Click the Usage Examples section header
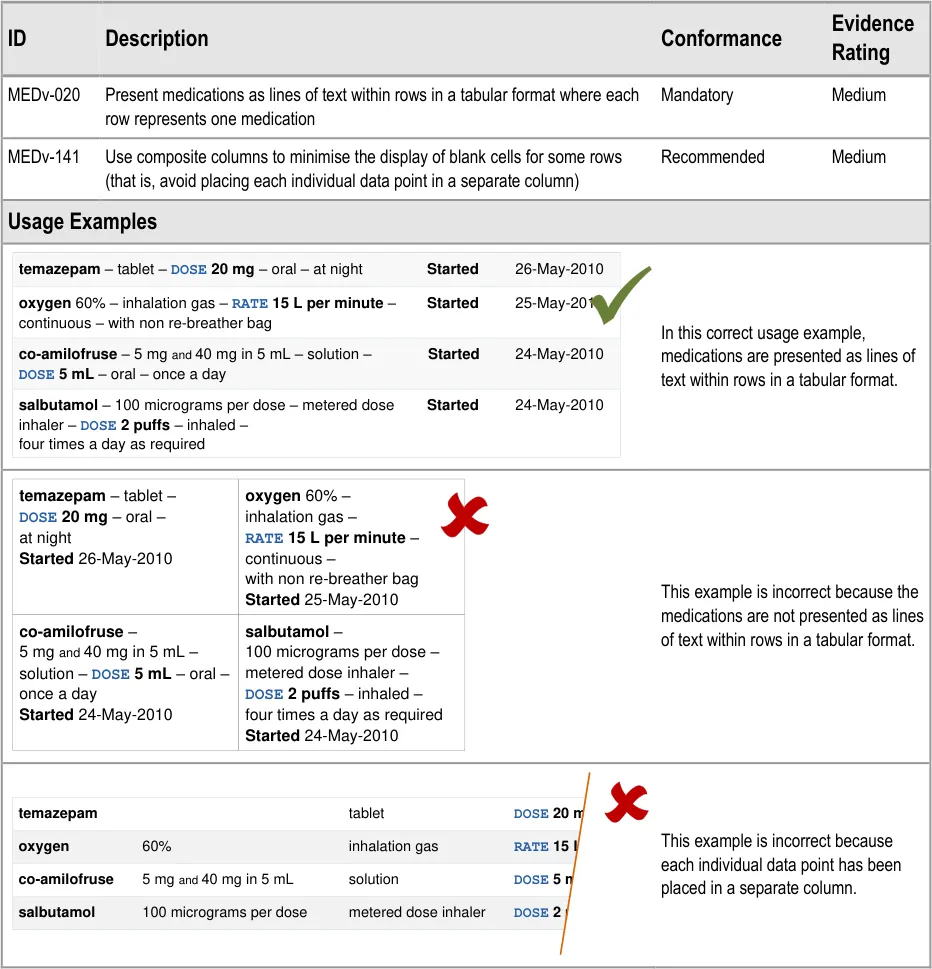The width and height of the screenshot is (932, 969). (83, 222)
